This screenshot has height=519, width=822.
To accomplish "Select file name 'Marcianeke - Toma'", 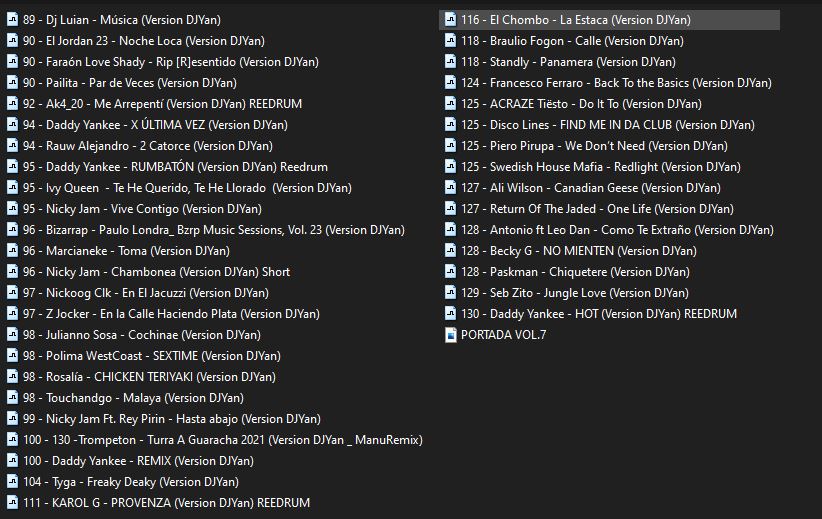I will tap(126, 251).
